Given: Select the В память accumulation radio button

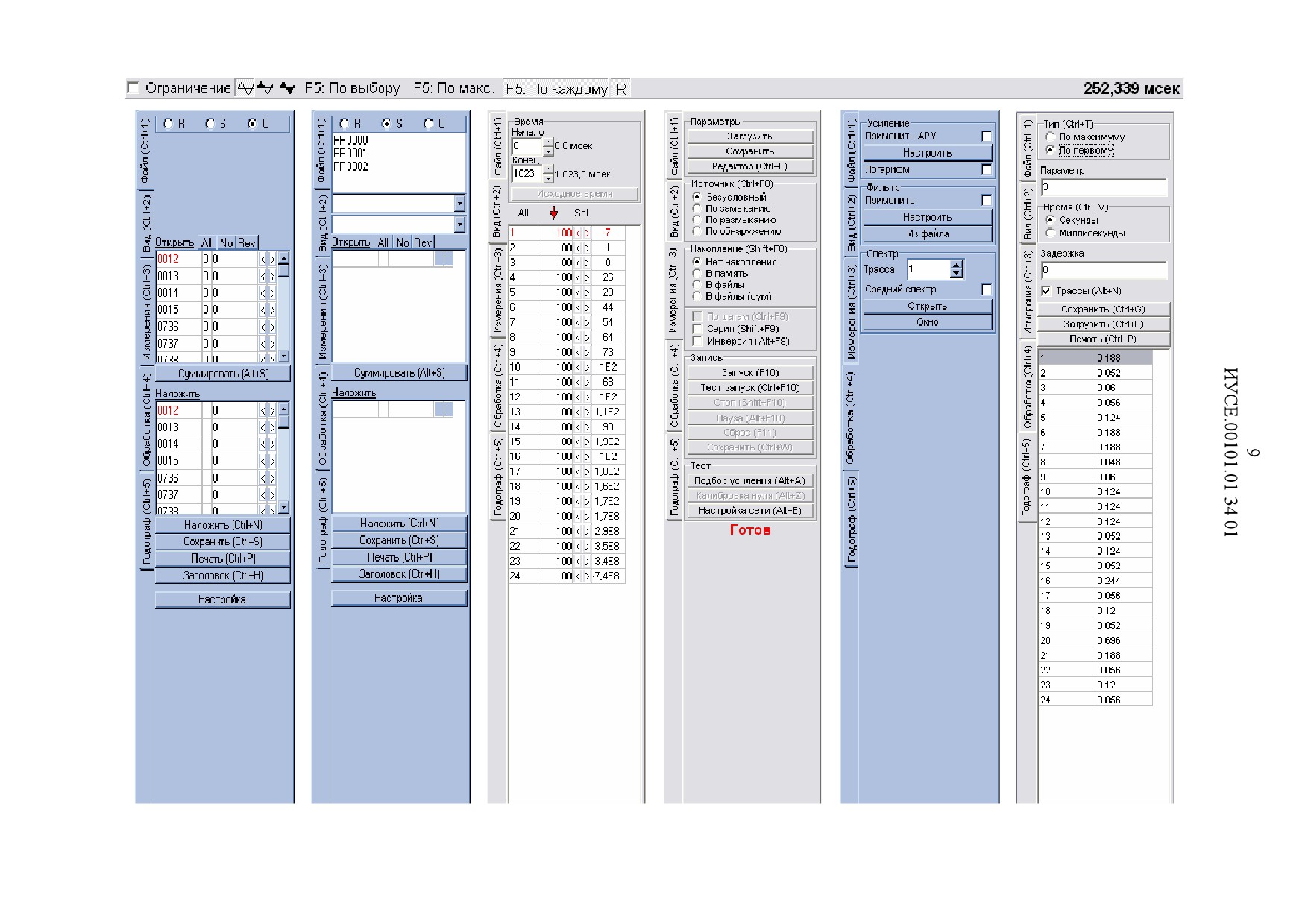Looking at the screenshot, I should (697, 274).
